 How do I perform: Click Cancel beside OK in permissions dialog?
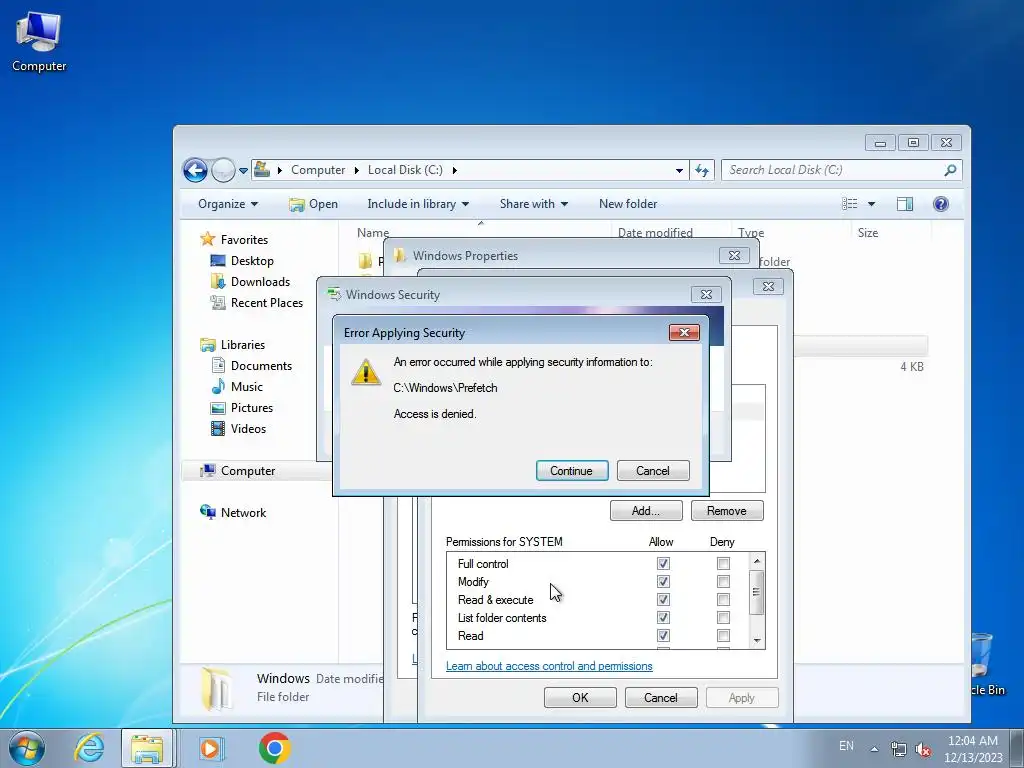click(661, 697)
